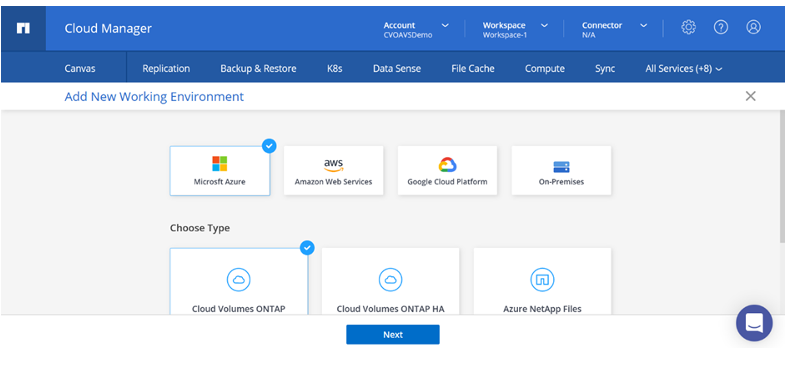
Task: Click the NetApp logo icon
Action: (23, 28)
